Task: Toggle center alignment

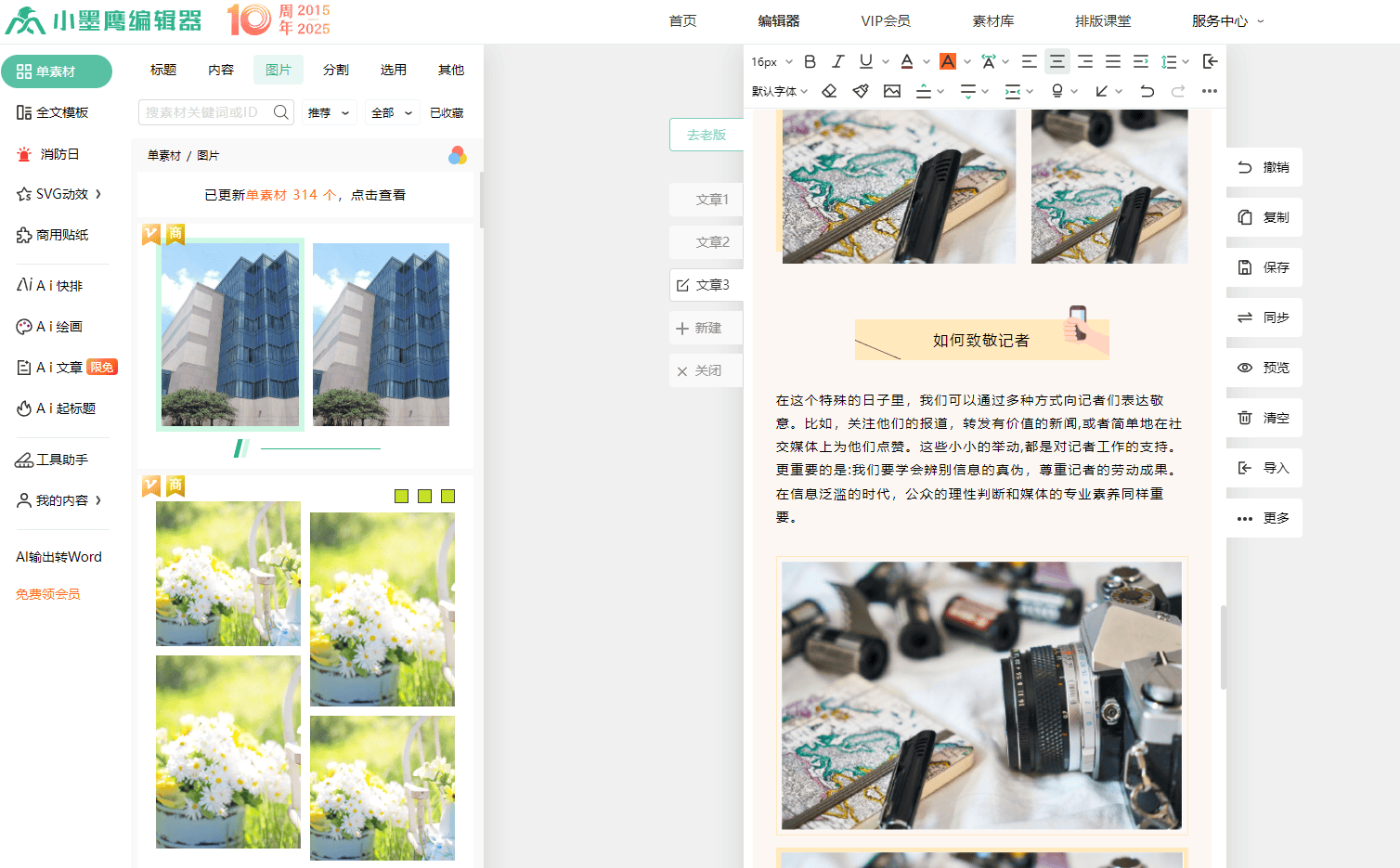Action: [1056, 61]
